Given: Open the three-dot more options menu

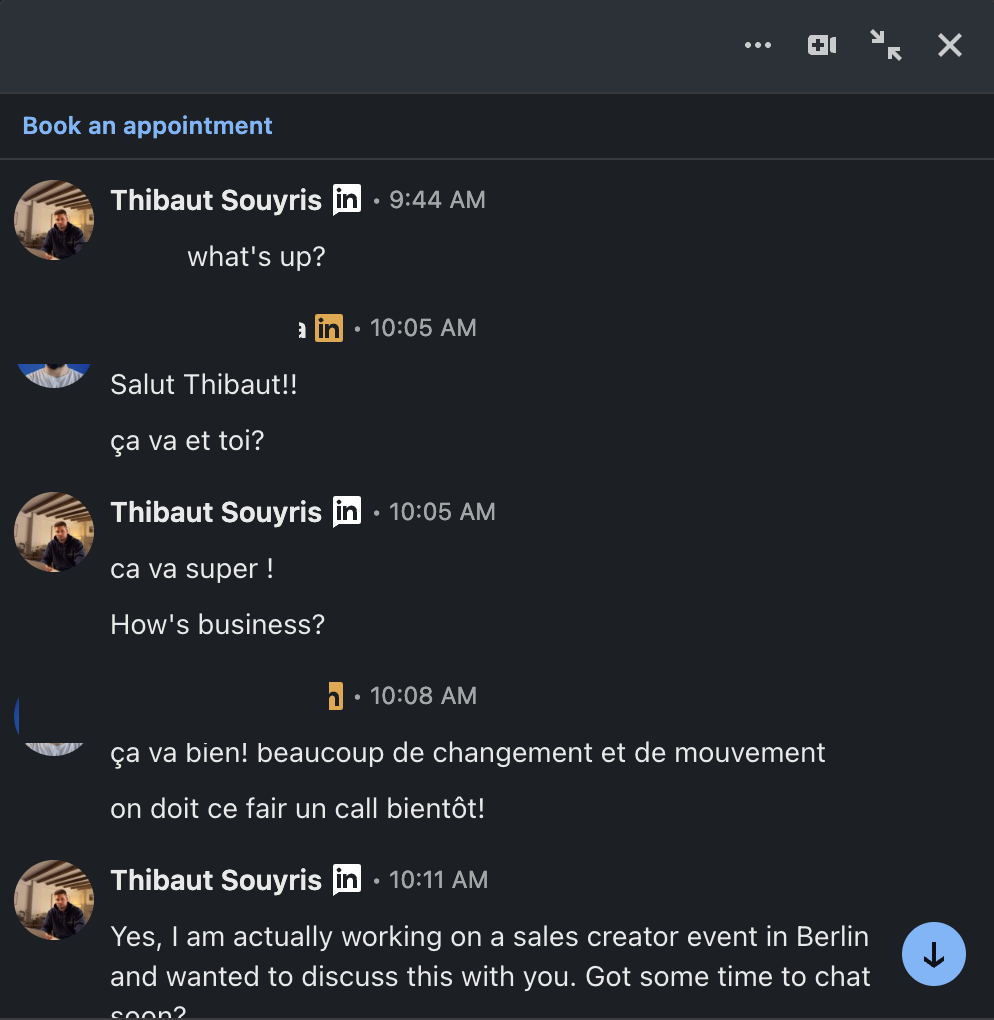Looking at the screenshot, I should point(758,45).
